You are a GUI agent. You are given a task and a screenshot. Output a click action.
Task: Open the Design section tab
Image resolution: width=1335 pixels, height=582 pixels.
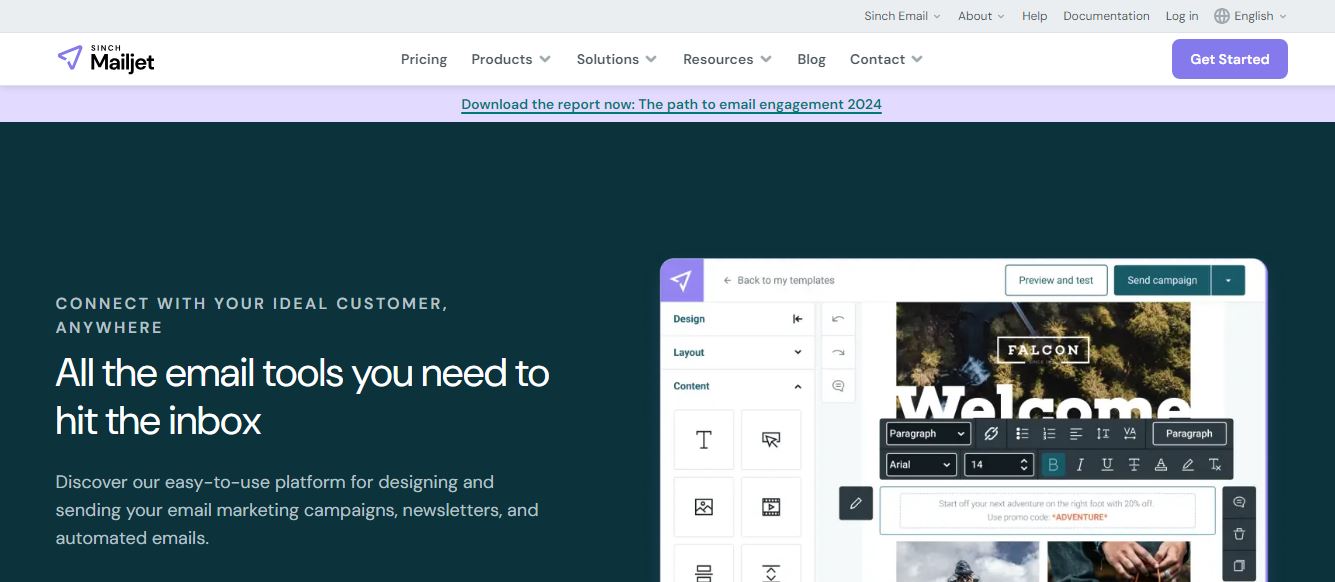690,319
